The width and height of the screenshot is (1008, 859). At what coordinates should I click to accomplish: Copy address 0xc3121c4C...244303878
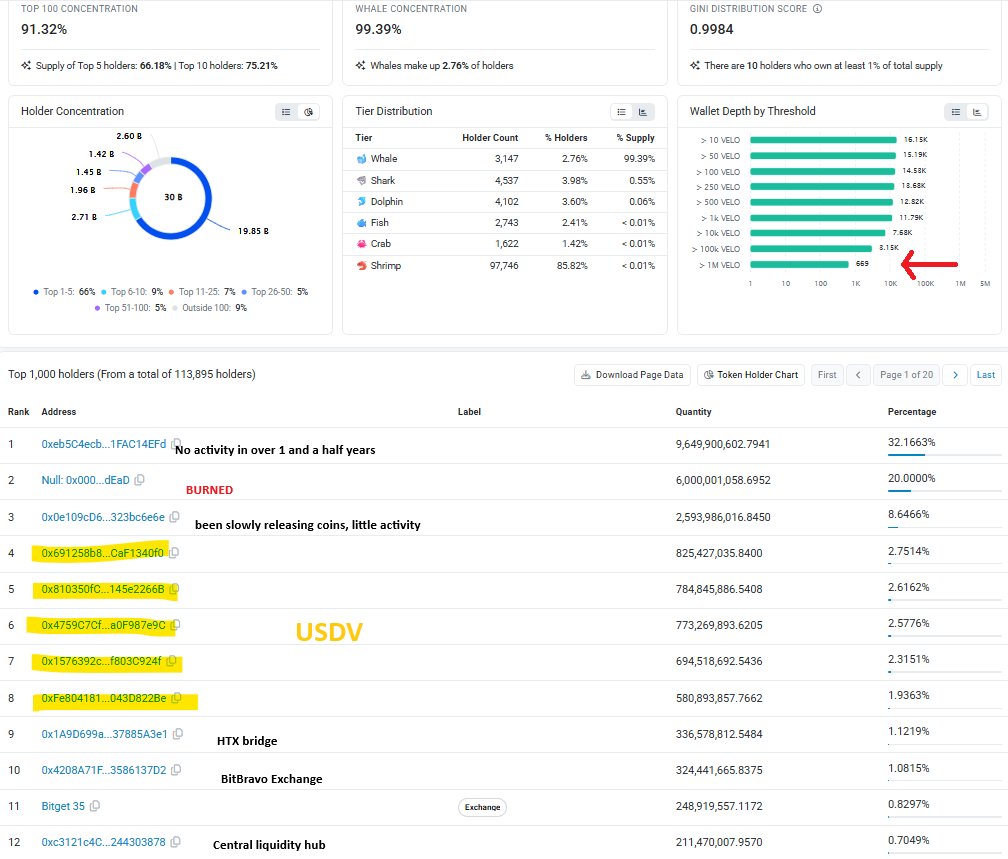pos(176,842)
